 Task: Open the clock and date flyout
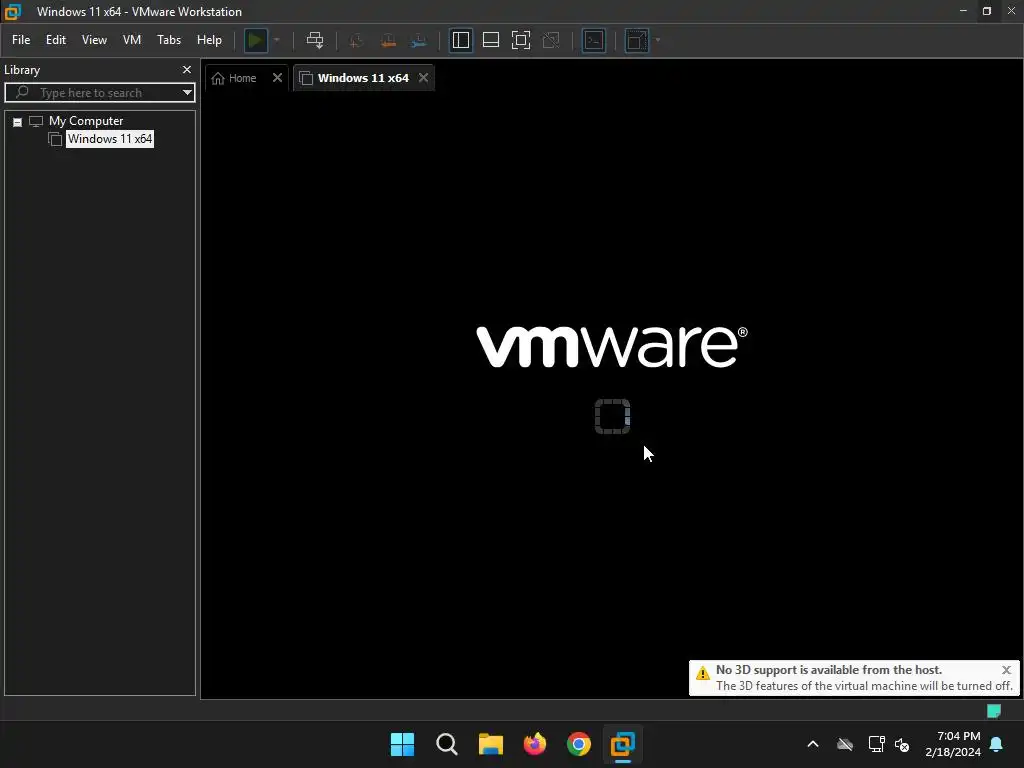tap(953, 744)
